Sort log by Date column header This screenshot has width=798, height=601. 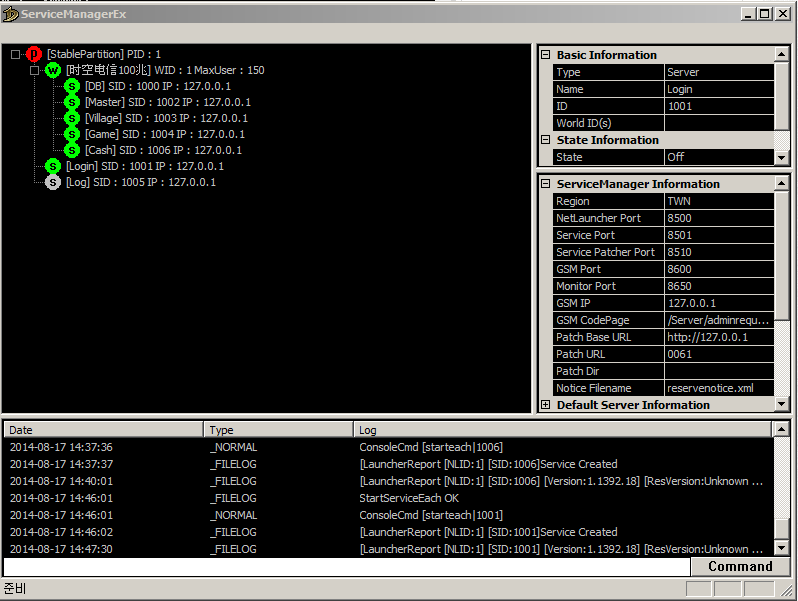104,430
